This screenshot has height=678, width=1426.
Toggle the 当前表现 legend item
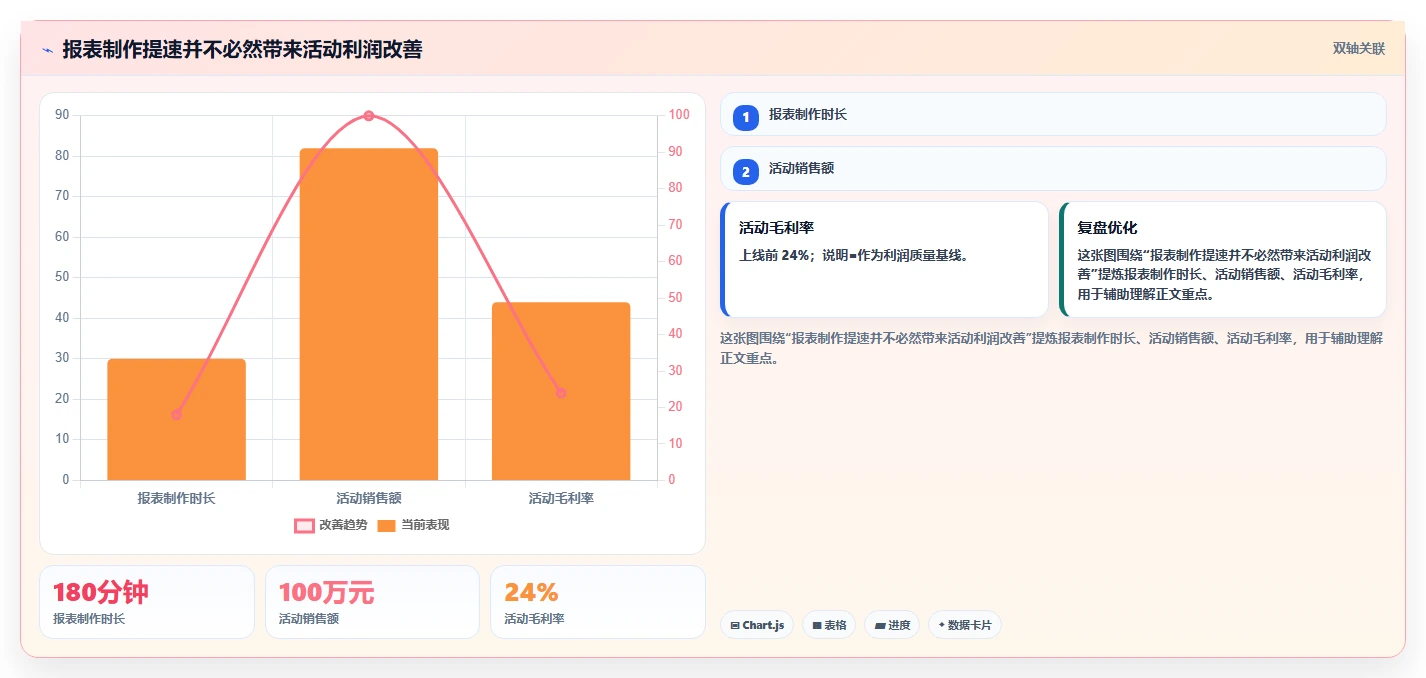[x=413, y=525]
